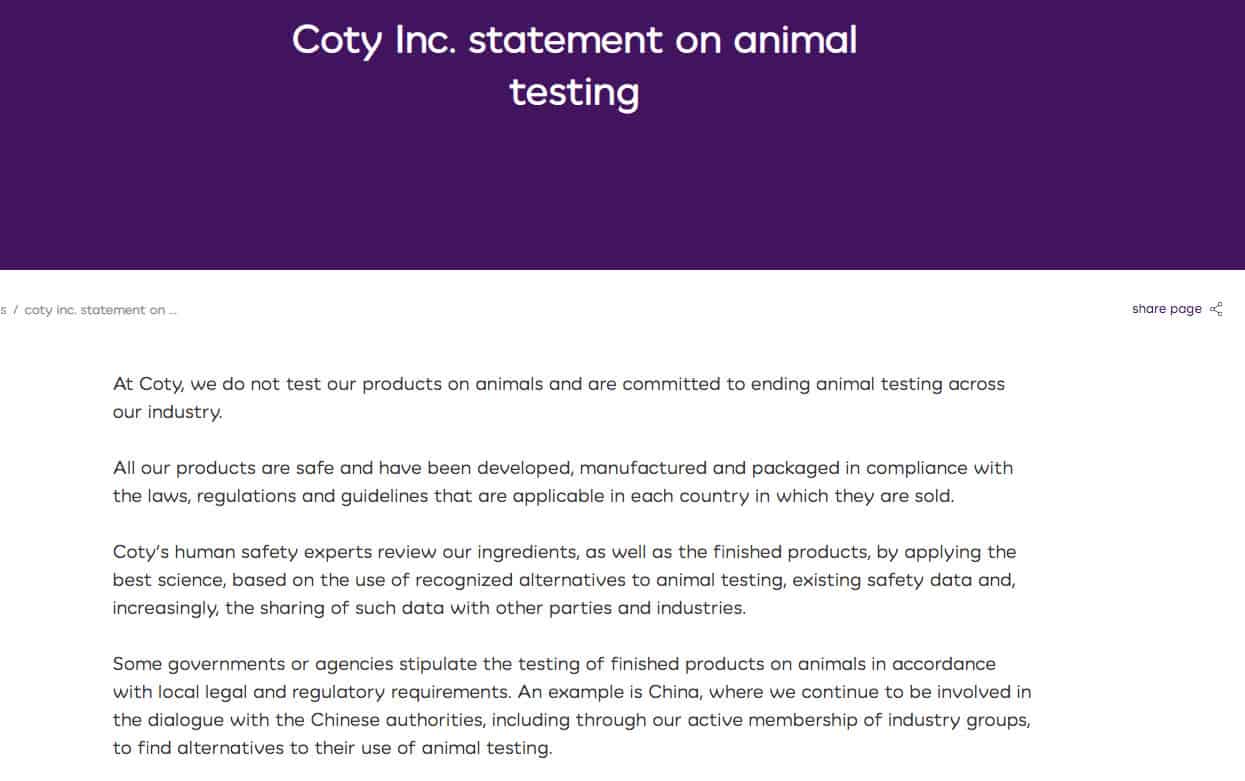Click the word 'testing' in the page title

click(x=574, y=92)
